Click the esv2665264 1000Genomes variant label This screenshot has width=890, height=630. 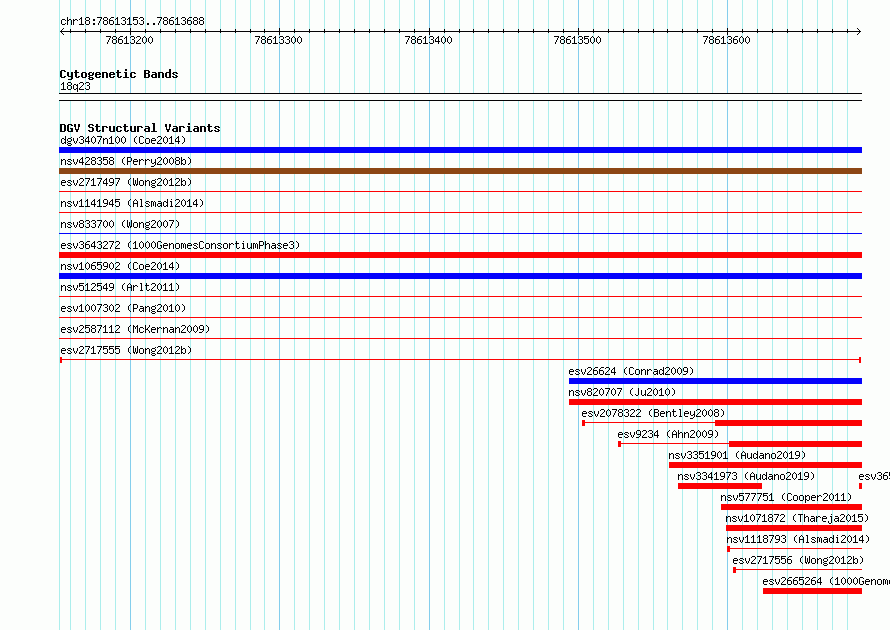826,581
